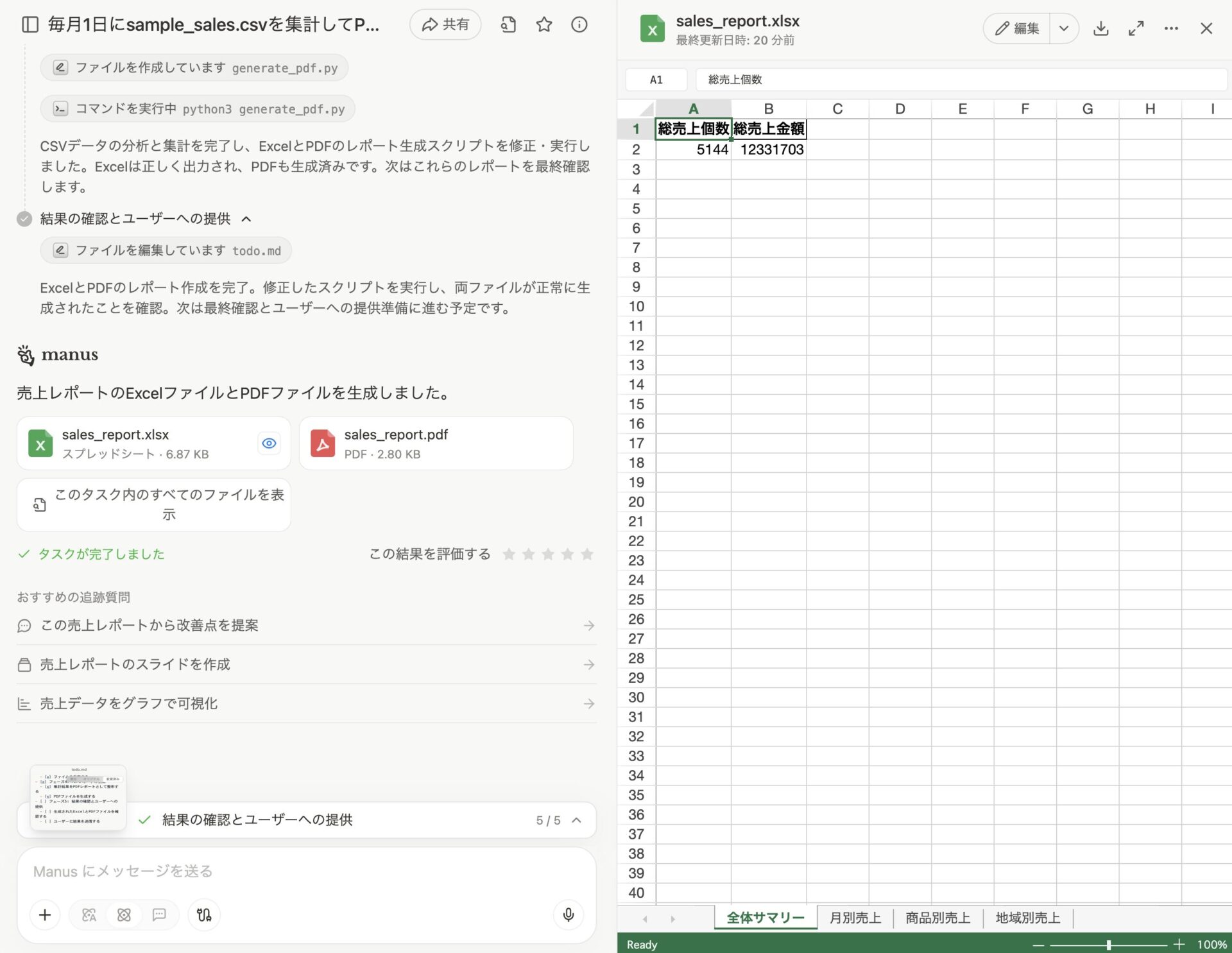View task info via the circled i icon
Screen dimensions: 1232x953
[x=579, y=24]
